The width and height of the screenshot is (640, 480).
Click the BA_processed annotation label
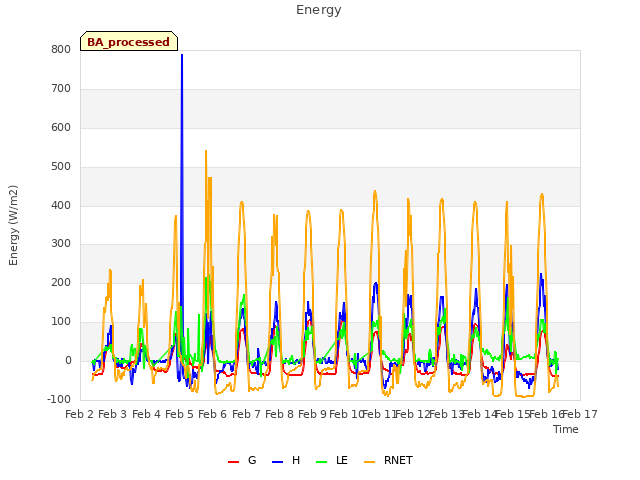[129, 42]
